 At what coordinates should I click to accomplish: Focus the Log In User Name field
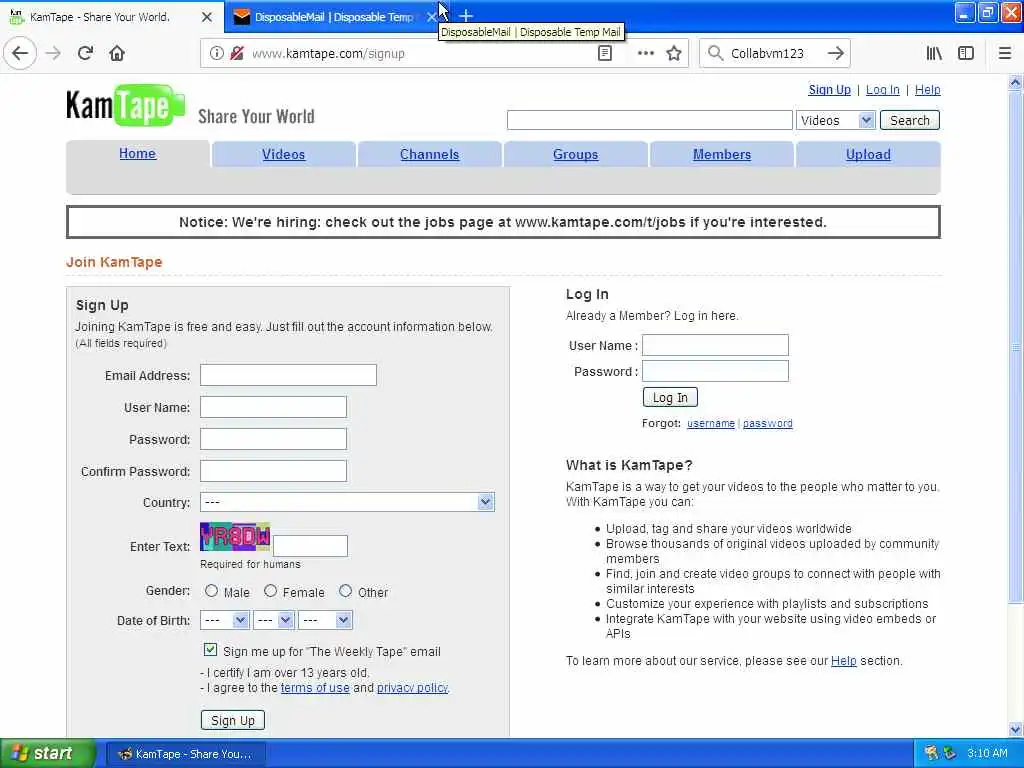click(715, 345)
